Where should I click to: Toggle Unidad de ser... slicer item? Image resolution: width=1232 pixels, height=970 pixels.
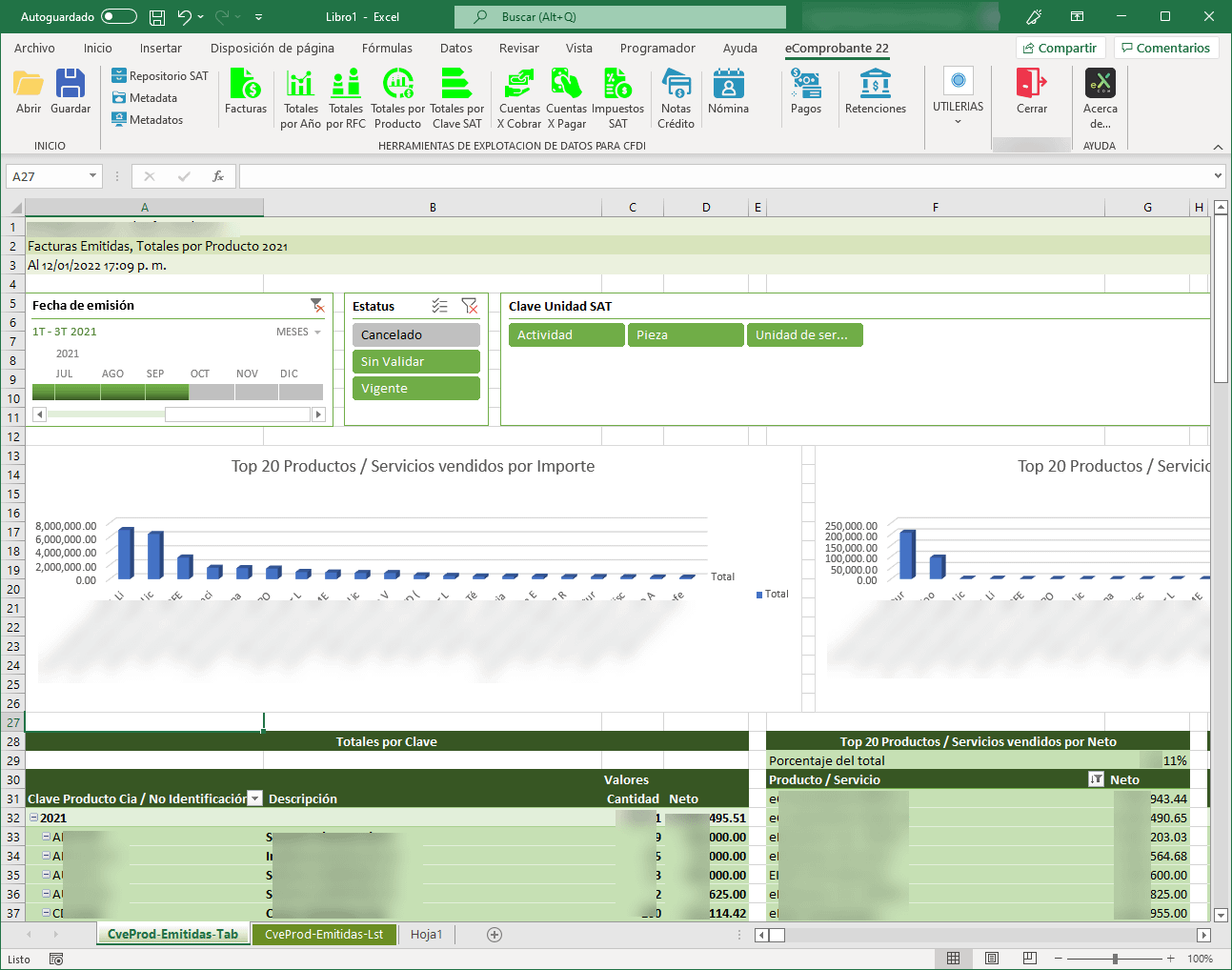(x=805, y=335)
